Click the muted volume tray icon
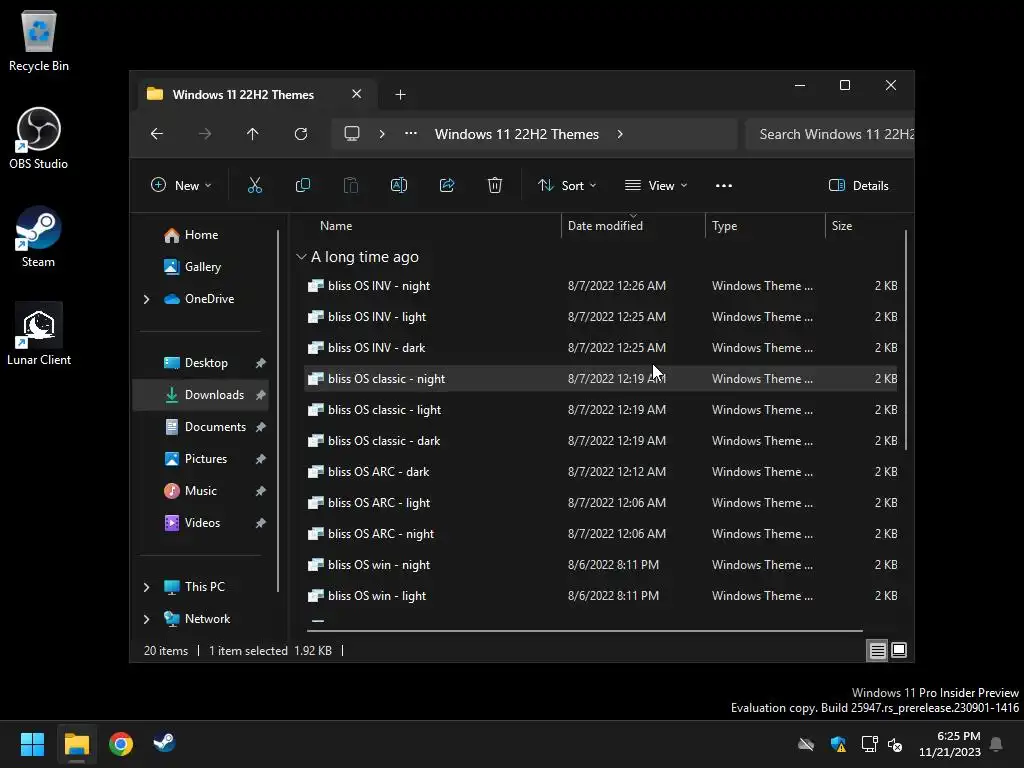 click(895, 744)
